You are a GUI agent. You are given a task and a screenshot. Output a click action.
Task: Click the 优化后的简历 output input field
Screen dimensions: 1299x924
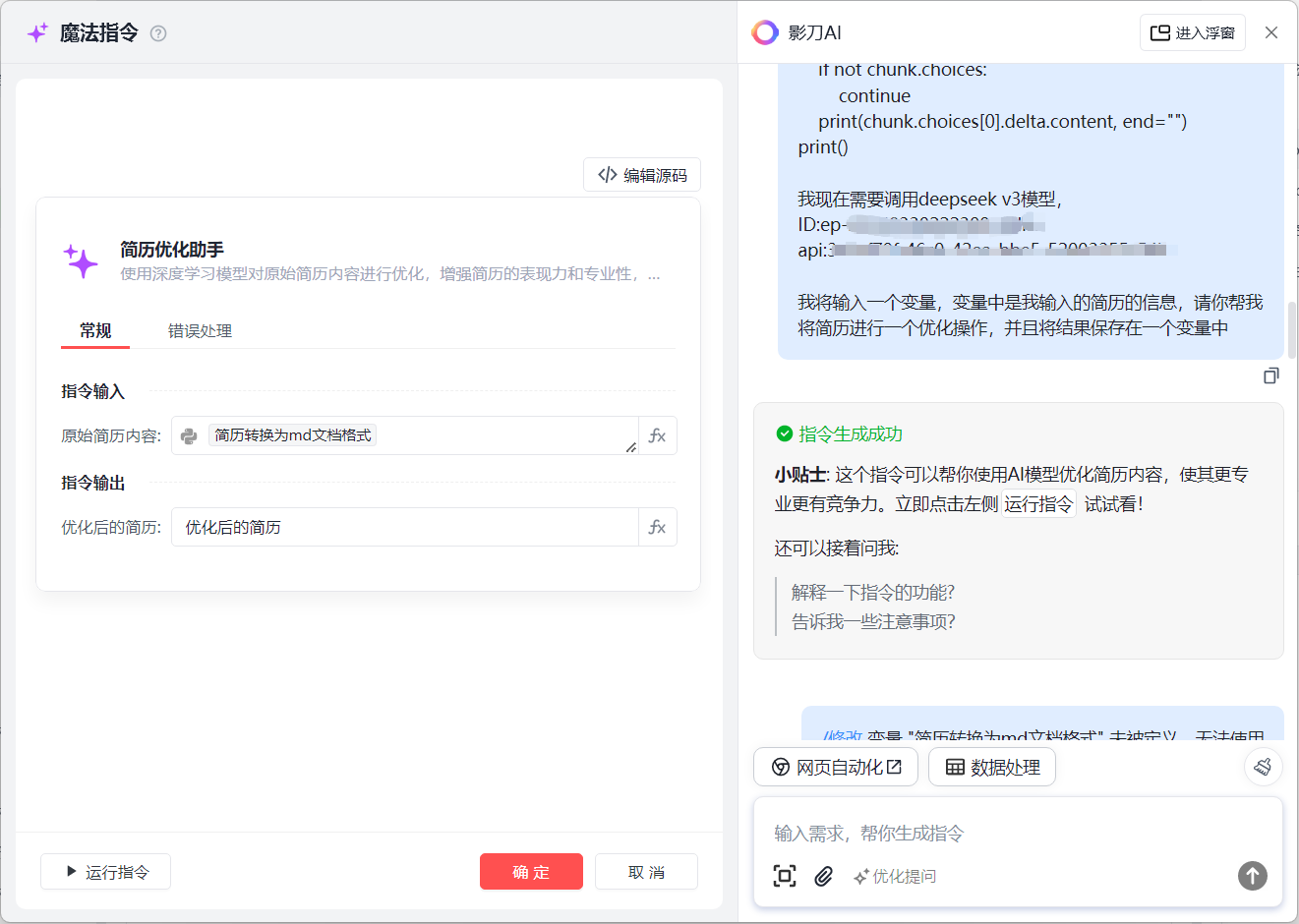pyautogui.click(x=405, y=527)
